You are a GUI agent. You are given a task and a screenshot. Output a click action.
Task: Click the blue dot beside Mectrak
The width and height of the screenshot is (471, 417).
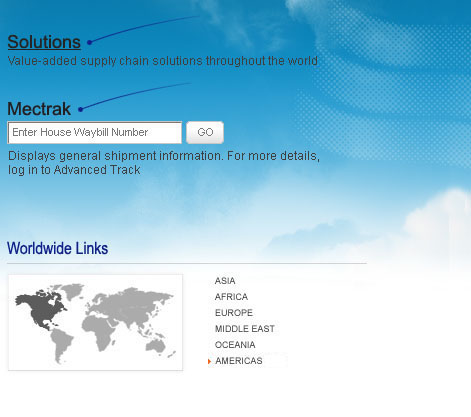pos(80,109)
